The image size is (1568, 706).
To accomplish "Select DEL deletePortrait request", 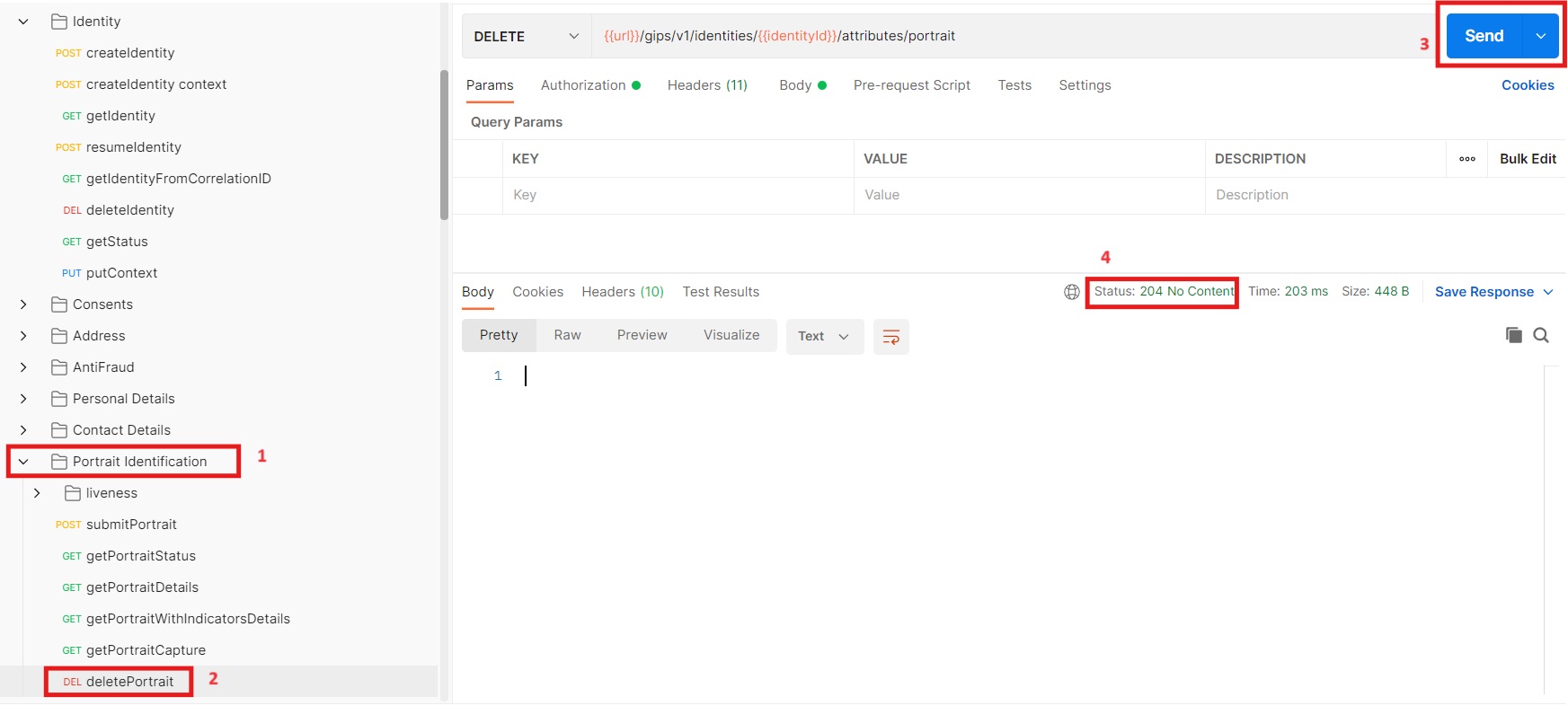I will 118,682.
